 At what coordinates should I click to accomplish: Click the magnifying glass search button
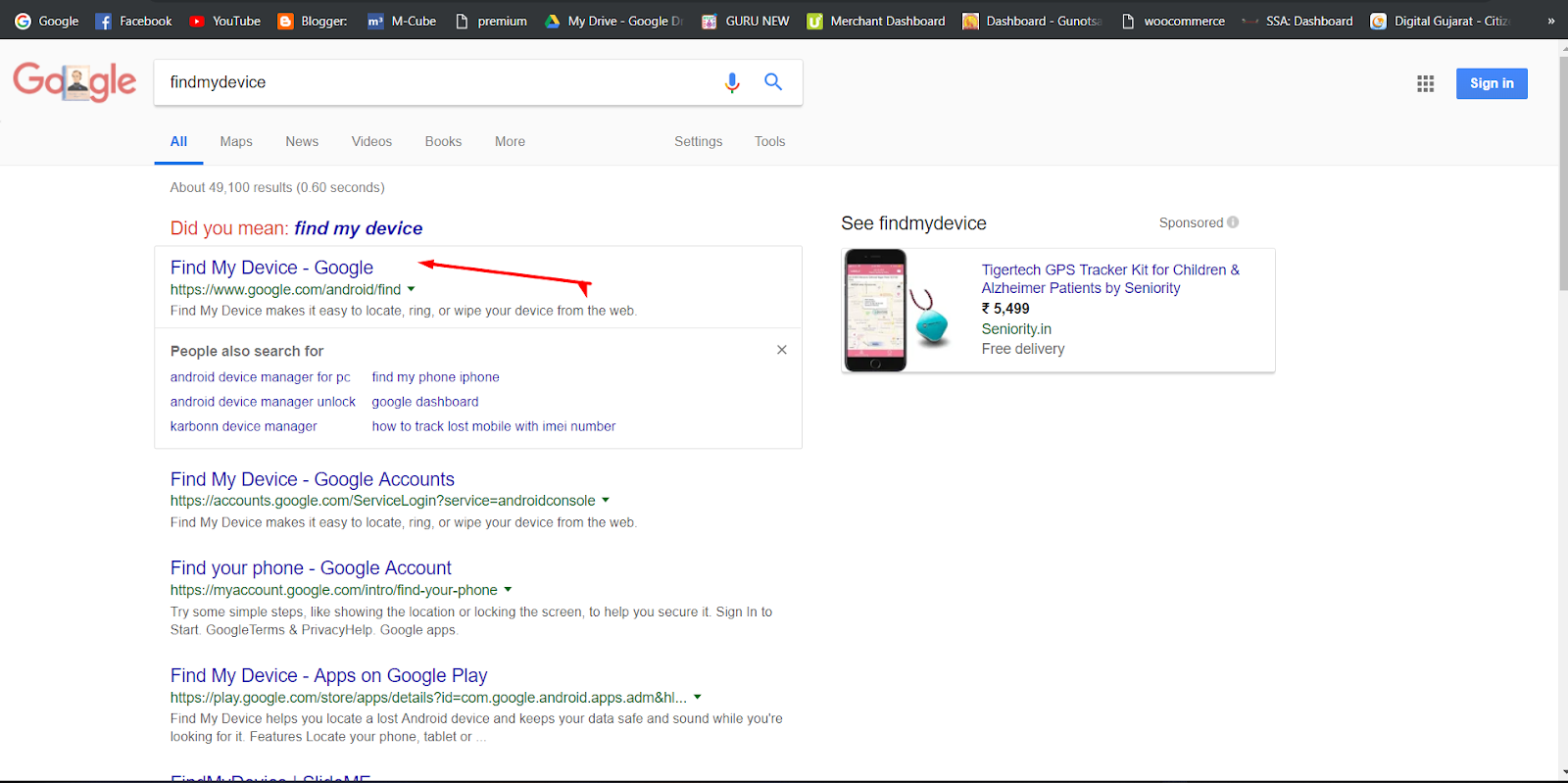point(773,82)
